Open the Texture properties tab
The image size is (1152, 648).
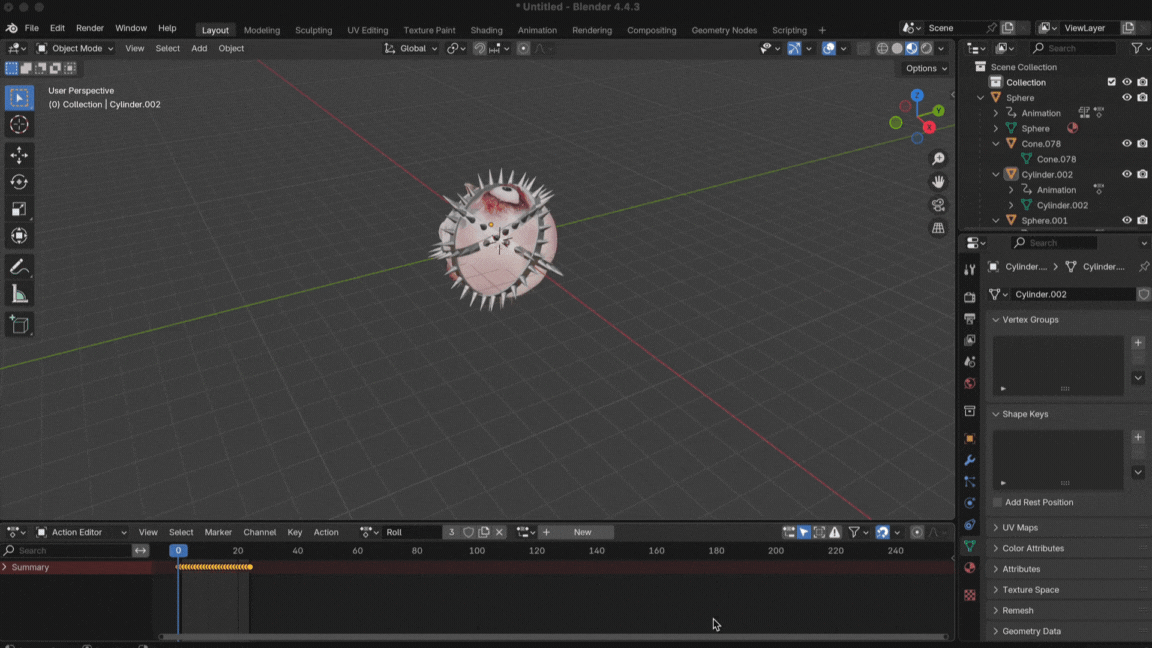(970, 594)
